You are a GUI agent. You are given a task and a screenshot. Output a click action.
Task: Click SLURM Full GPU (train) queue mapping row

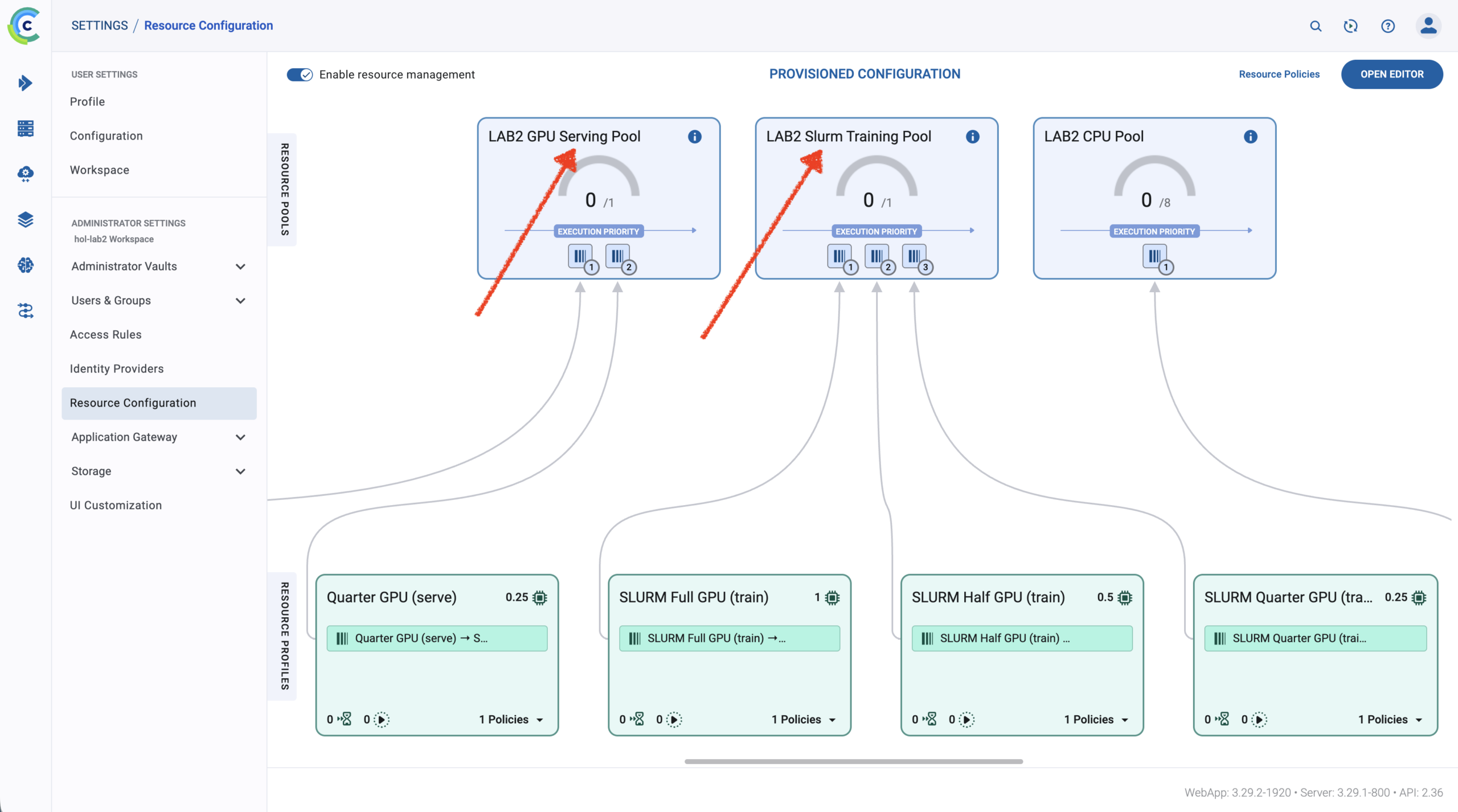click(x=730, y=638)
